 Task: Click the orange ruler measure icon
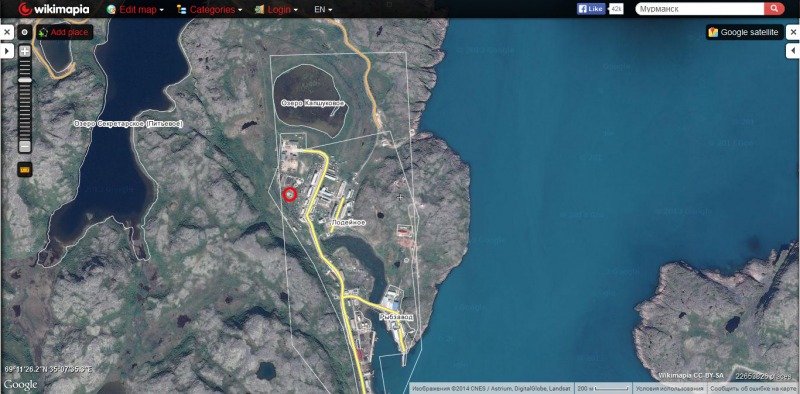pos(24,169)
